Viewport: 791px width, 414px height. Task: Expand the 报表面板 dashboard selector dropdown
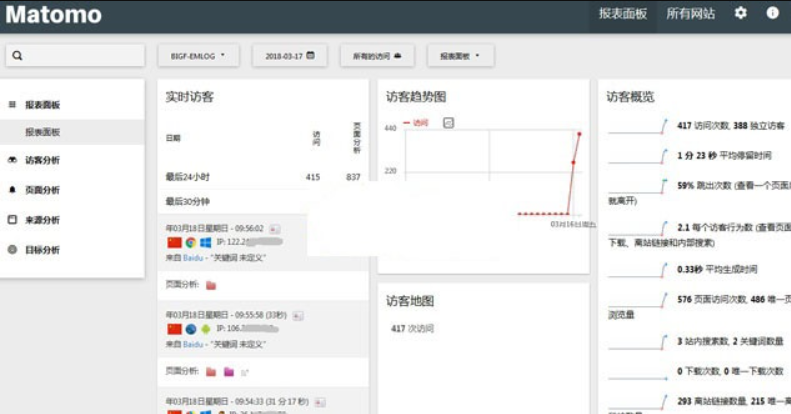pos(460,56)
